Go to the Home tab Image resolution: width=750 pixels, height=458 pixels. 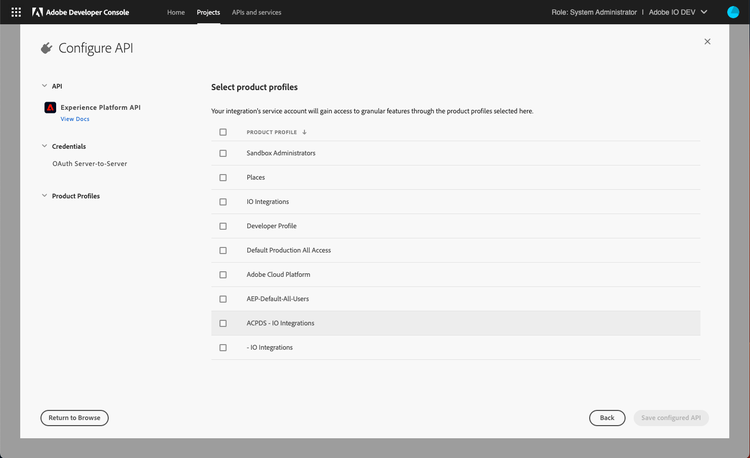tap(176, 12)
